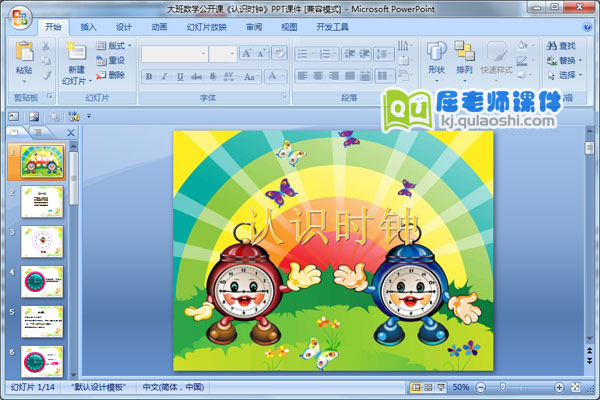This screenshot has width=600, height=400.
Task: Open the Change Case (Aa) dropdown
Action: 251,77
